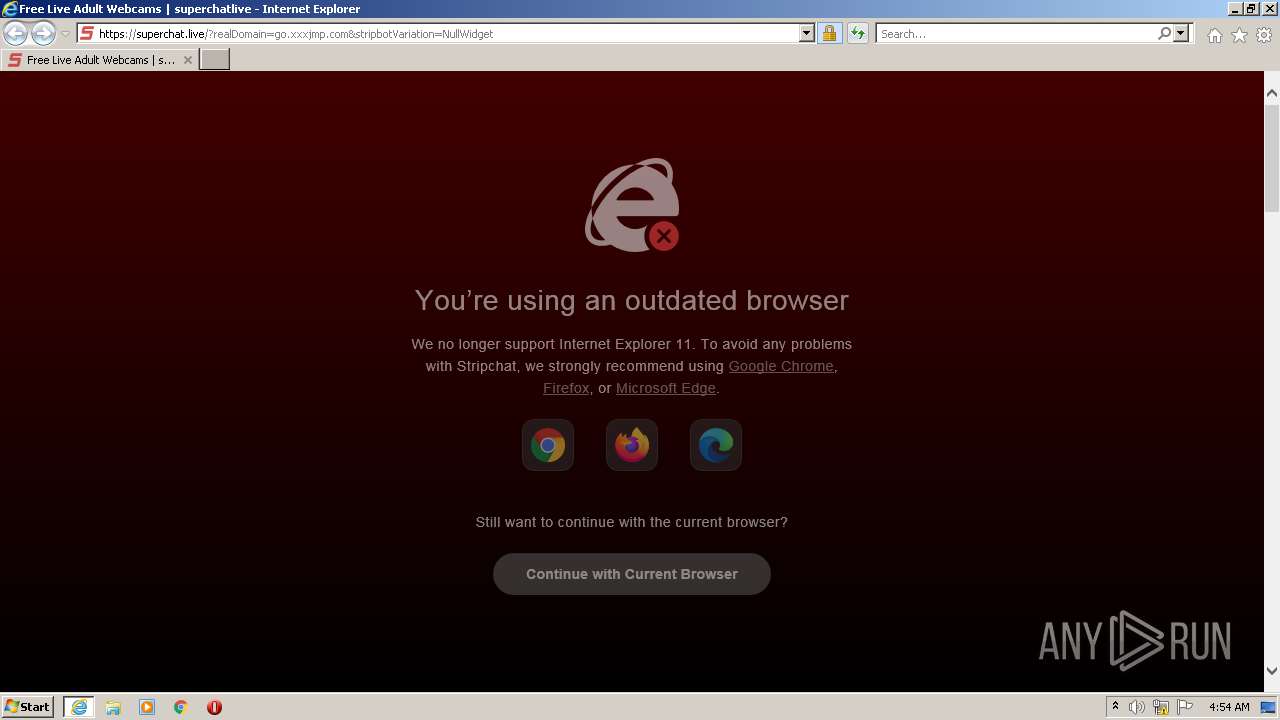This screenshot has height=720, width=1280.
Task: Click the Home icon
Action: [x=1214, y=35]
